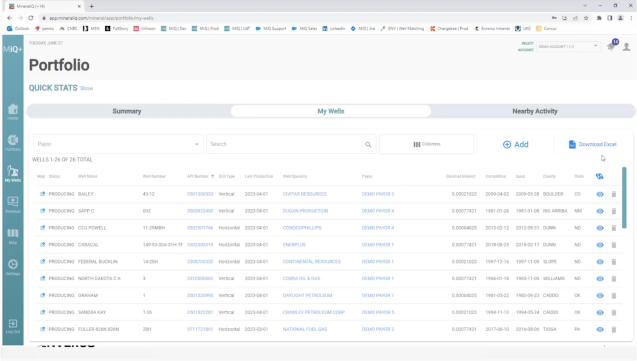
Task: Toggle visibility eye for SANDRA KAY well
Action: tap(600, 312)
